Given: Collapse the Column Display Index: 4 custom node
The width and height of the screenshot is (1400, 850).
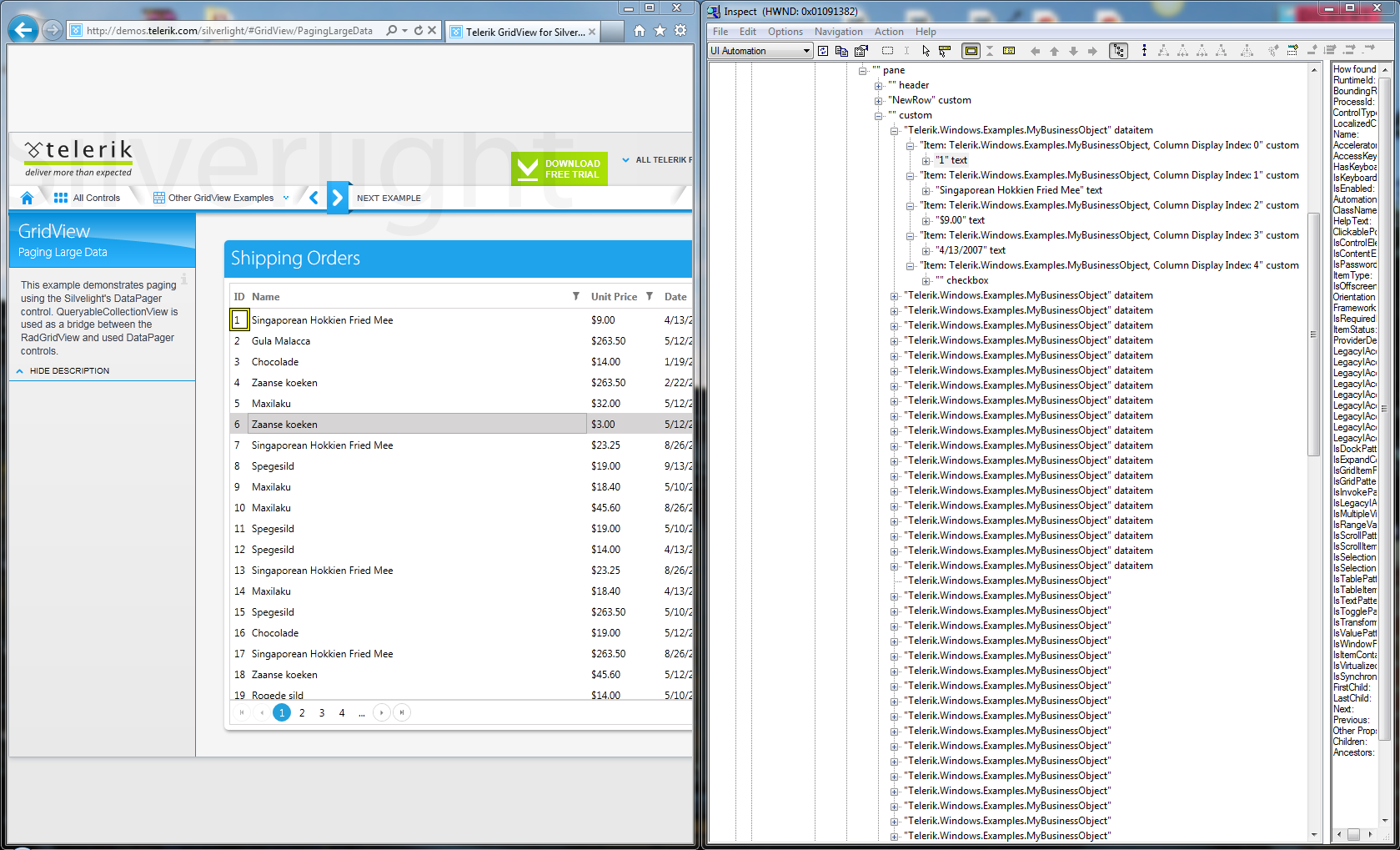Looking at the screenshot, I should coord(911,266).
